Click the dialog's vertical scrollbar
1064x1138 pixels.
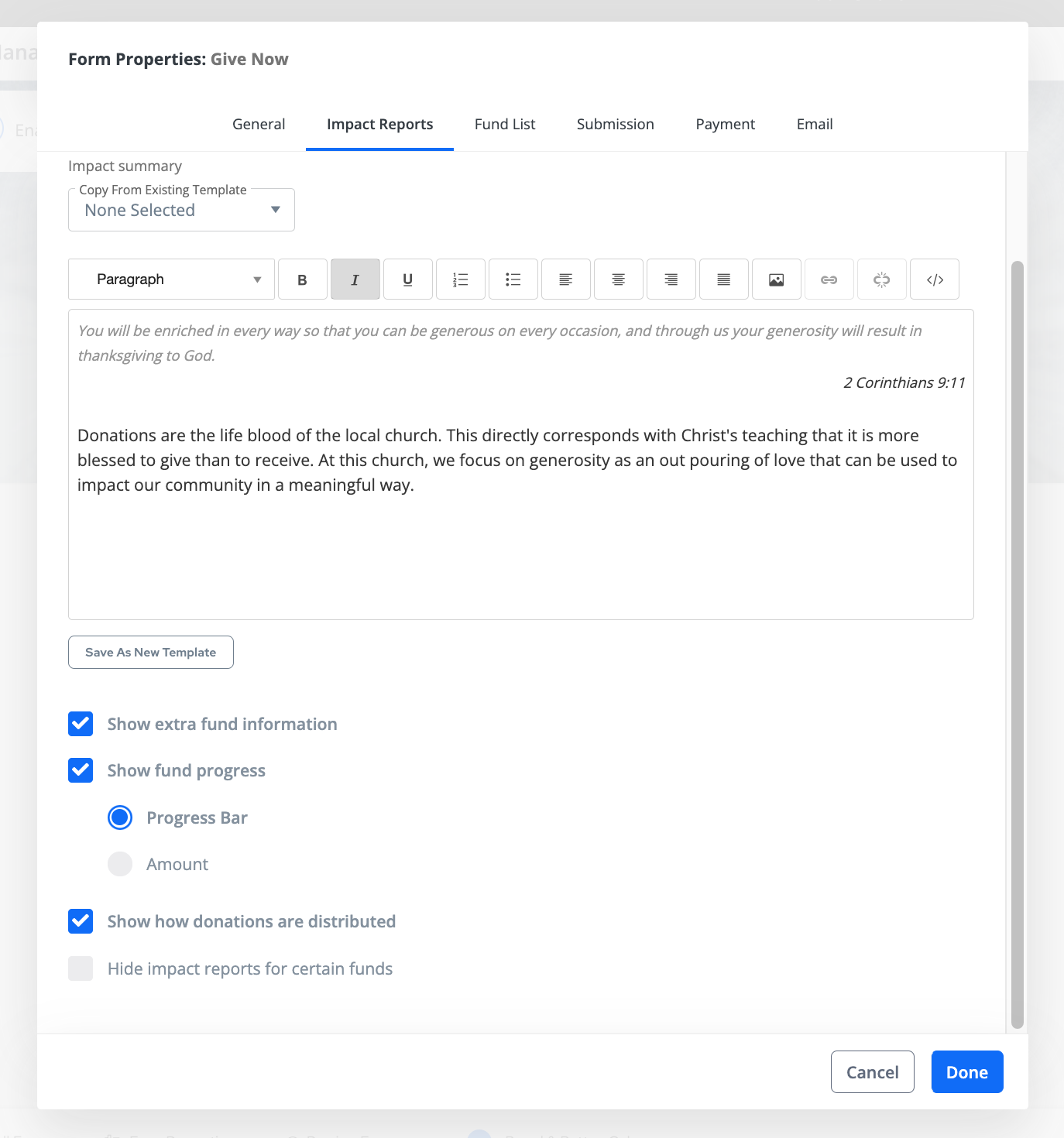pyautogui.click(x=1018, y=643)
